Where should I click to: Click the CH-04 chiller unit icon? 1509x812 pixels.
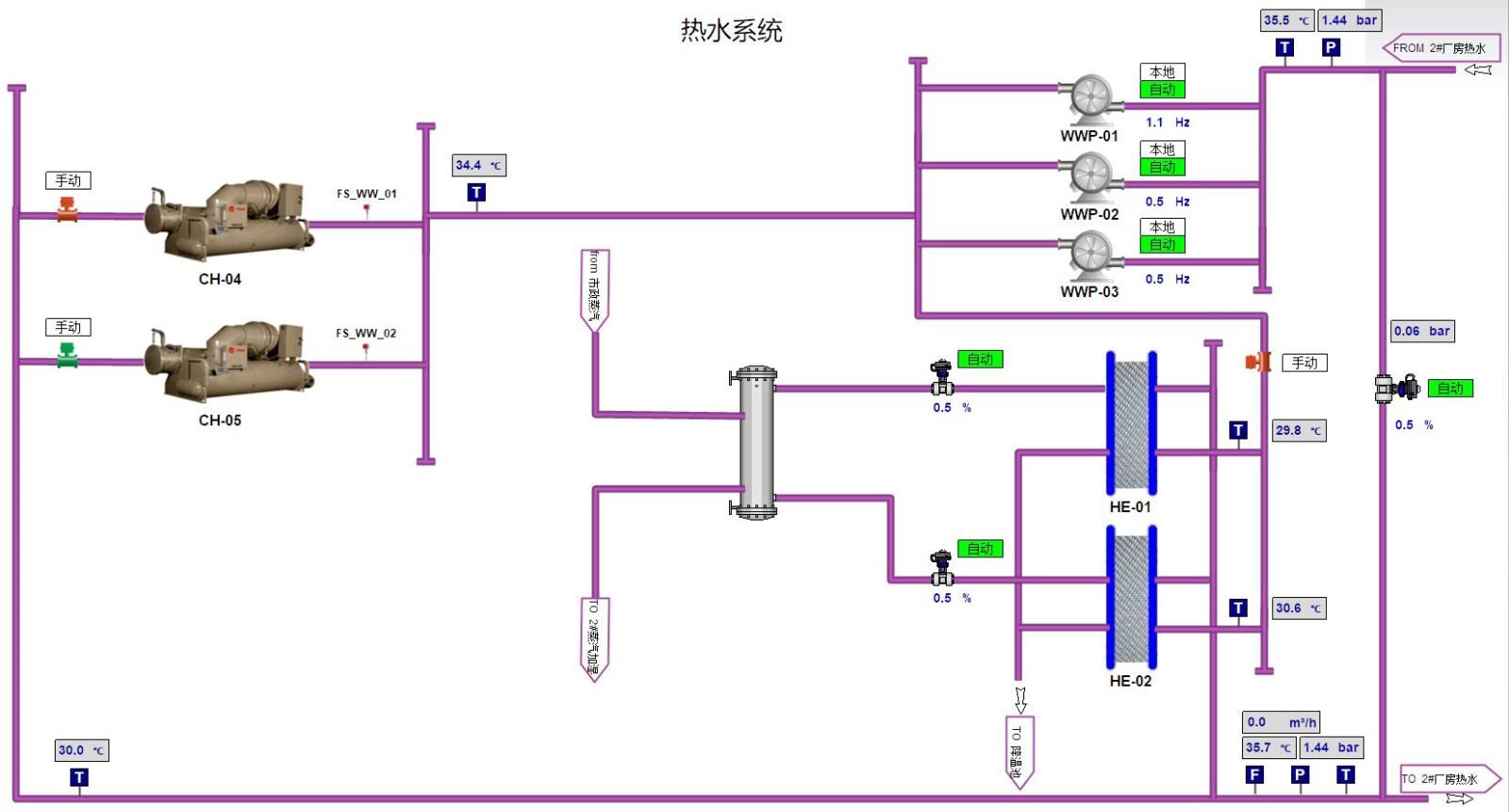coord(226,221)
